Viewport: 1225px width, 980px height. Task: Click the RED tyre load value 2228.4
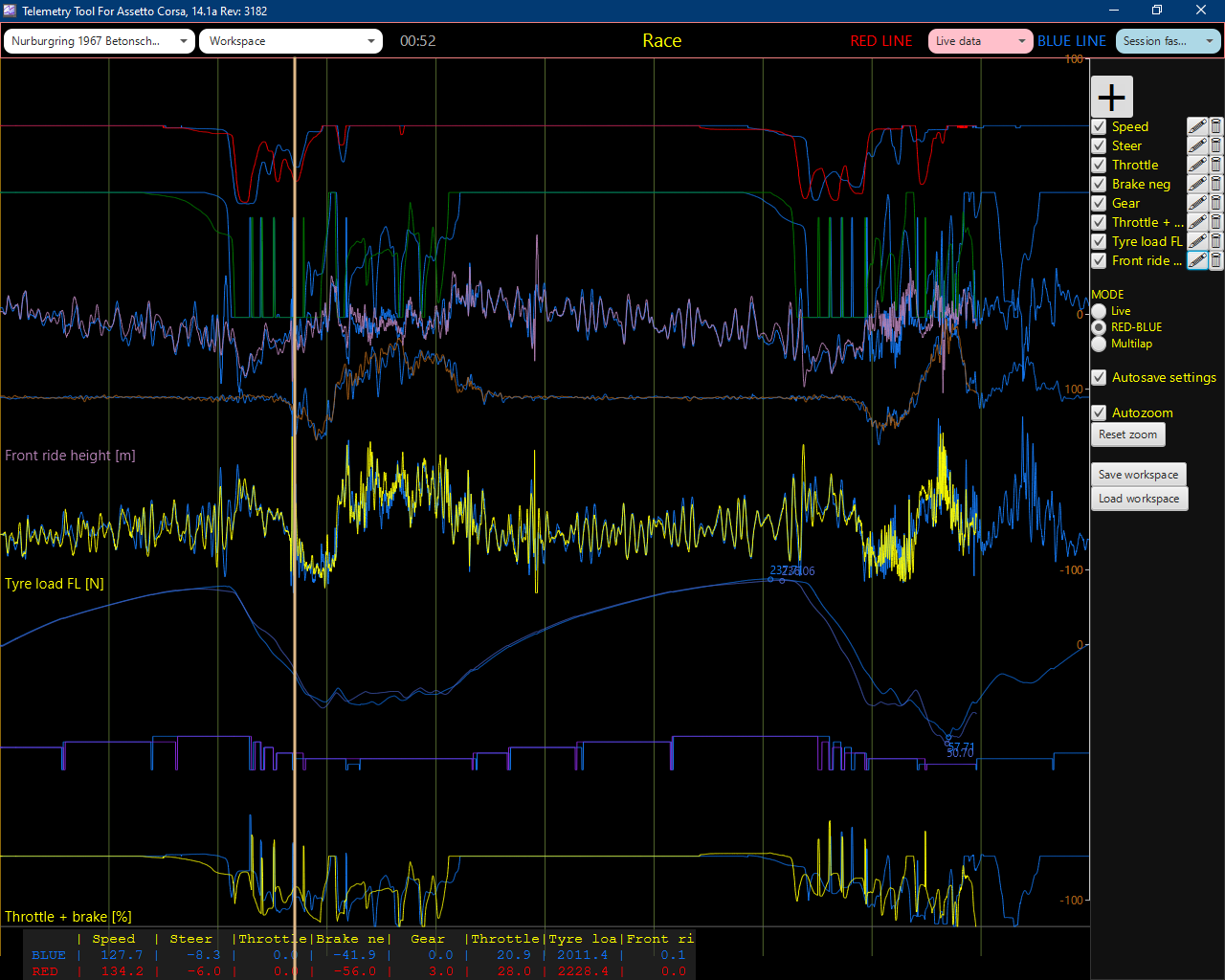pyautogui.click(x=583, y=971)
